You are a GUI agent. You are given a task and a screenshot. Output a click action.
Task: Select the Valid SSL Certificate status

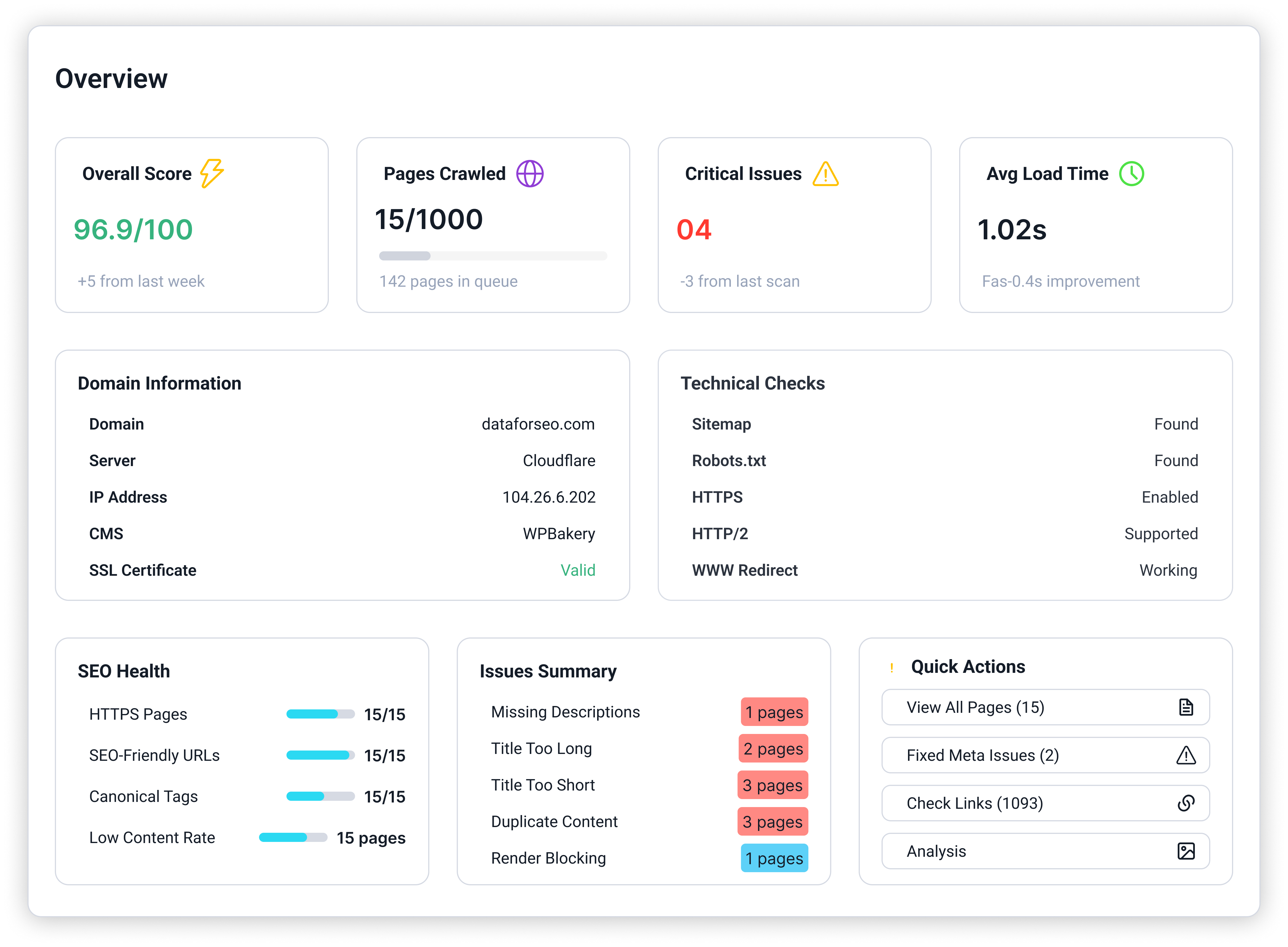(578, 570)
